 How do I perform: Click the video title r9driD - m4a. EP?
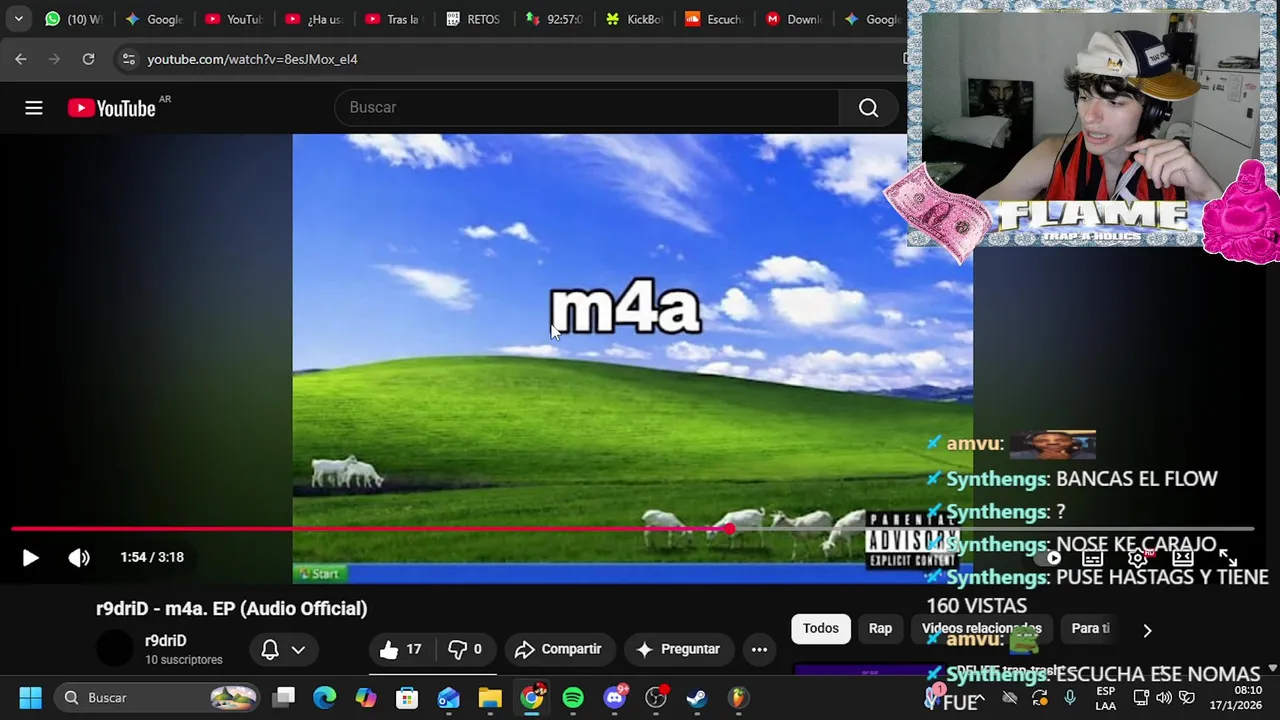coord(231,608)
